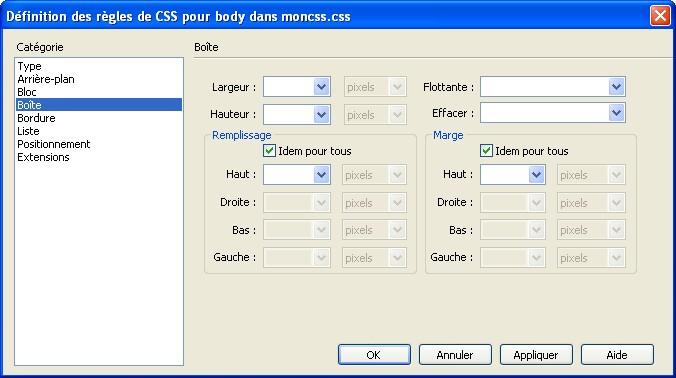Open Remplissage Gauche pixels unit dropdown
The height and width of the screenshot is (378, 676).
pos(397,258)
